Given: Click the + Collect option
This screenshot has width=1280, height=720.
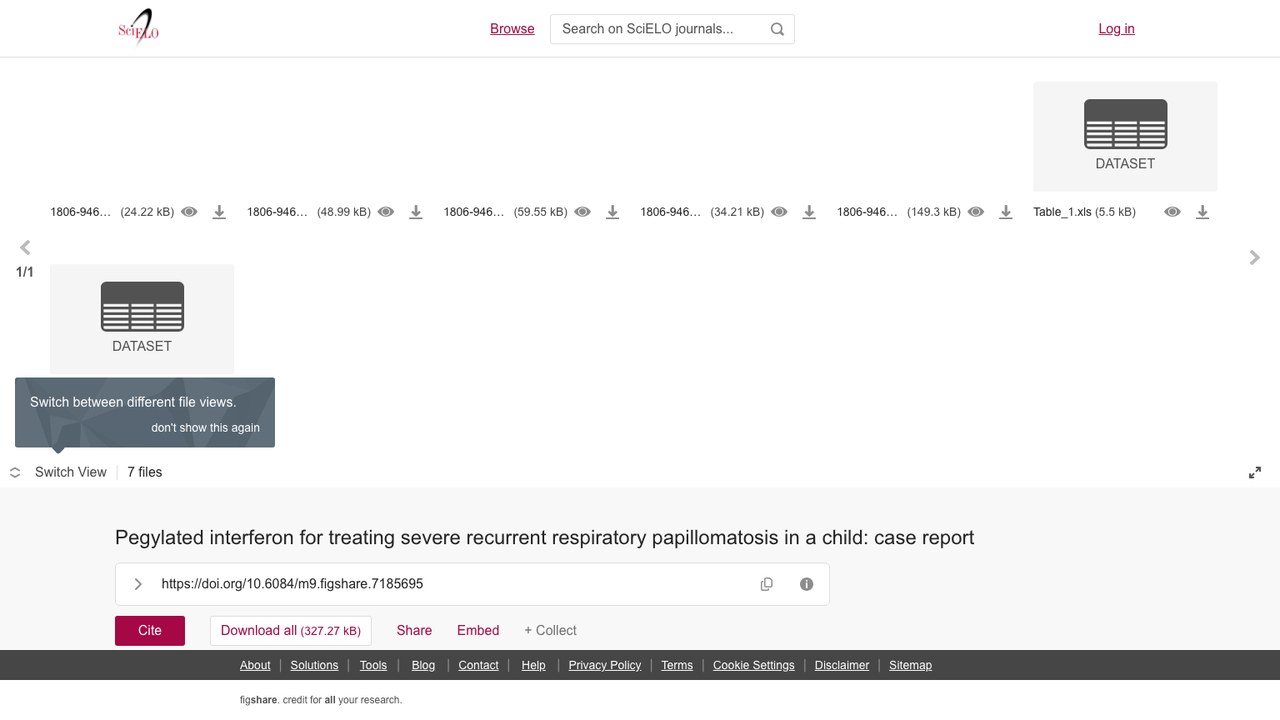Looking at the screenshot, I should coord(550,630).
